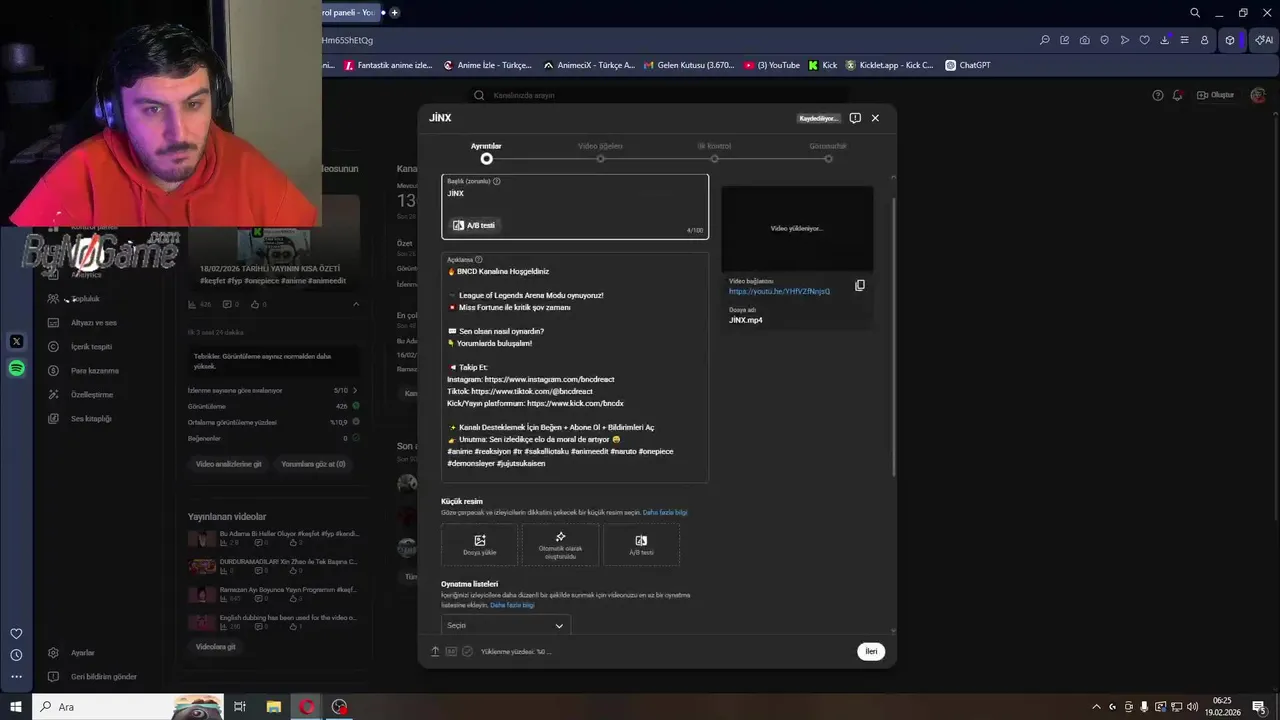Open Ses kitaplığı in sidebar
Image resolution: width=1280 pixels, height=720 pixels.
pyautogui.click(x=91, y=419)
